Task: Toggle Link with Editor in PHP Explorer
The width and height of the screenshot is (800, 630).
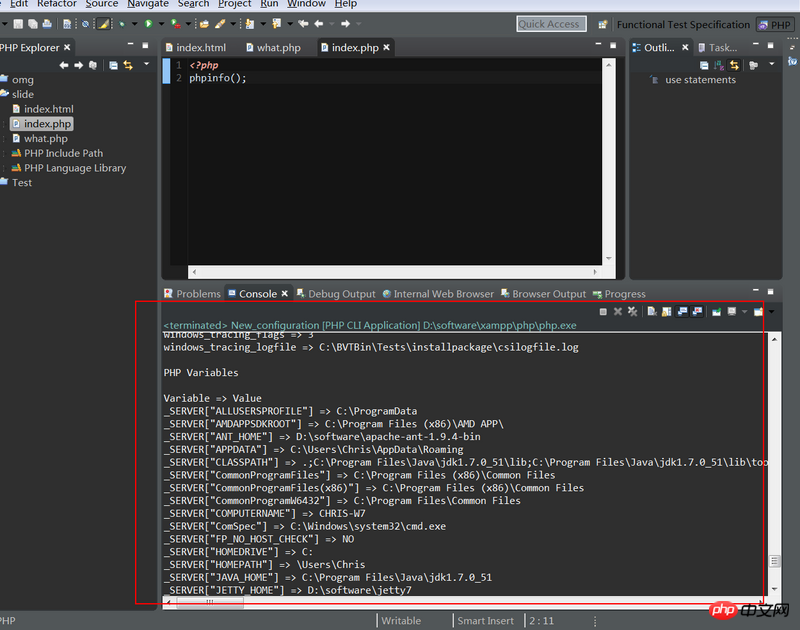Action: tap(128, 65)
